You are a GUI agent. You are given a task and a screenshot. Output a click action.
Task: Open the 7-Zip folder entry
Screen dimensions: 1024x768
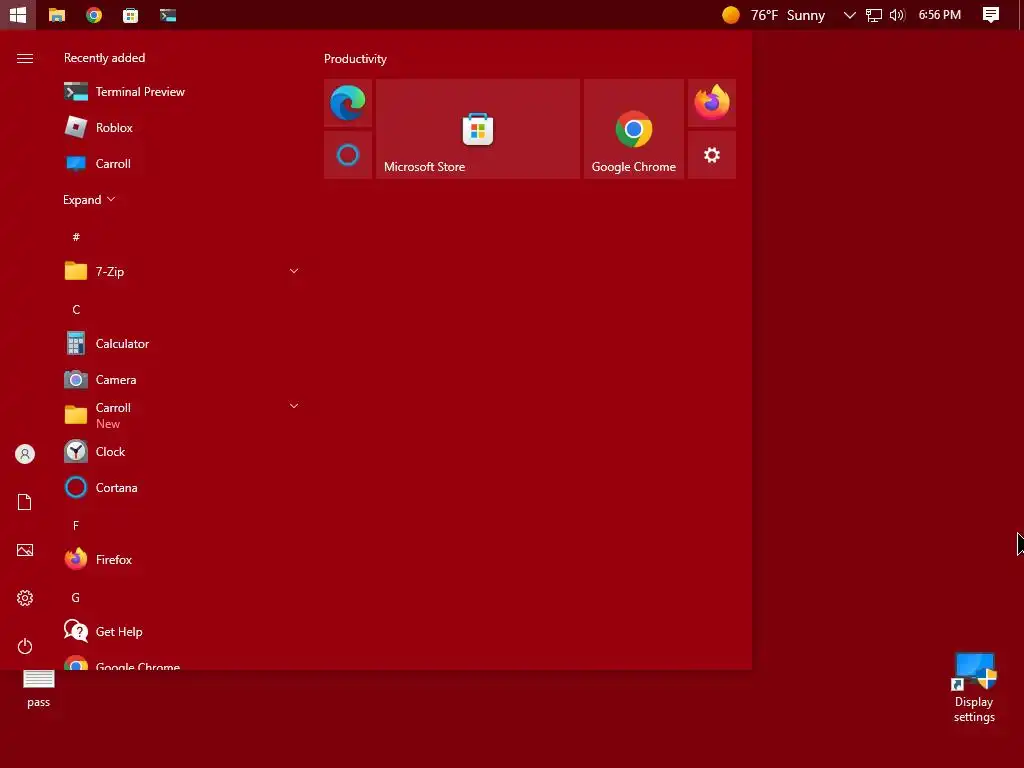tap(183, 271)
